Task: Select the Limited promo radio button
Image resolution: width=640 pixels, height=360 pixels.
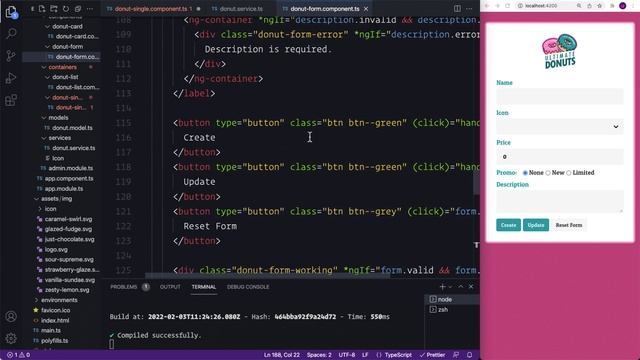Action: click(x=569, y=173)
